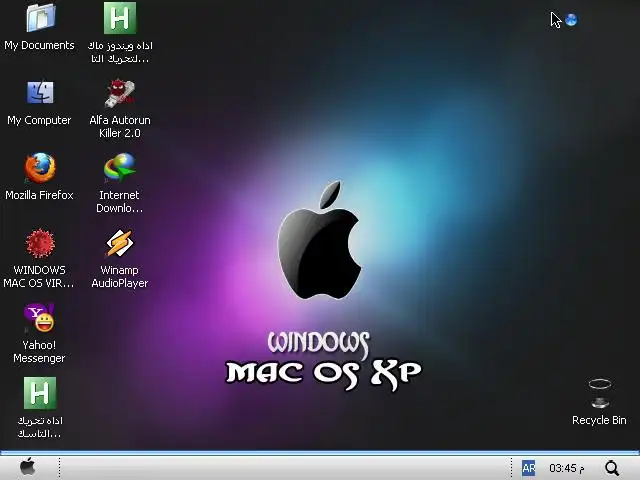Click the "Recycle Bin" label text
The height and width of the screenshot is (480, 640).
click(599, 420)
